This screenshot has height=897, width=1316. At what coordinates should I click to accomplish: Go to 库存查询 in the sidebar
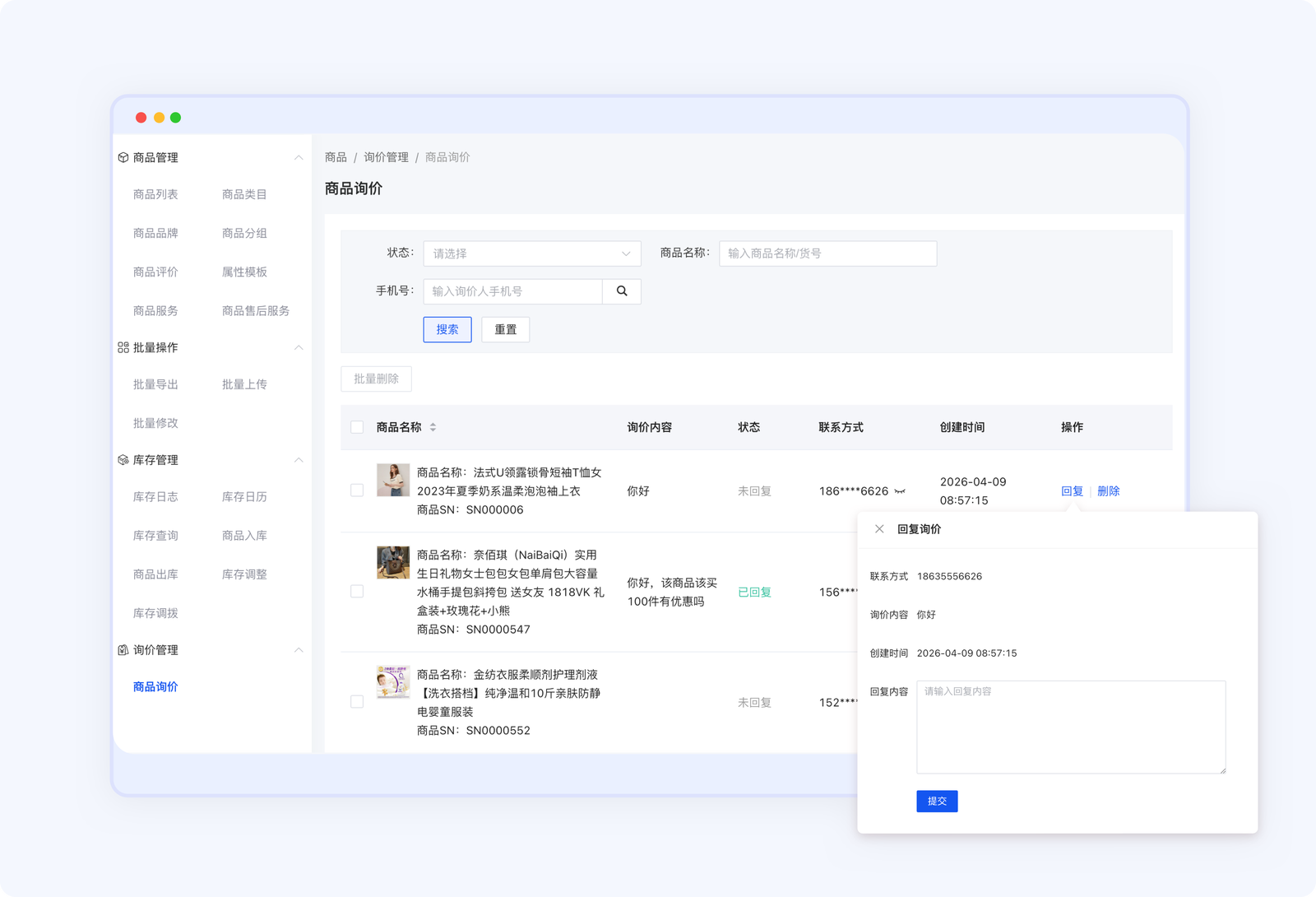[155, 536]
